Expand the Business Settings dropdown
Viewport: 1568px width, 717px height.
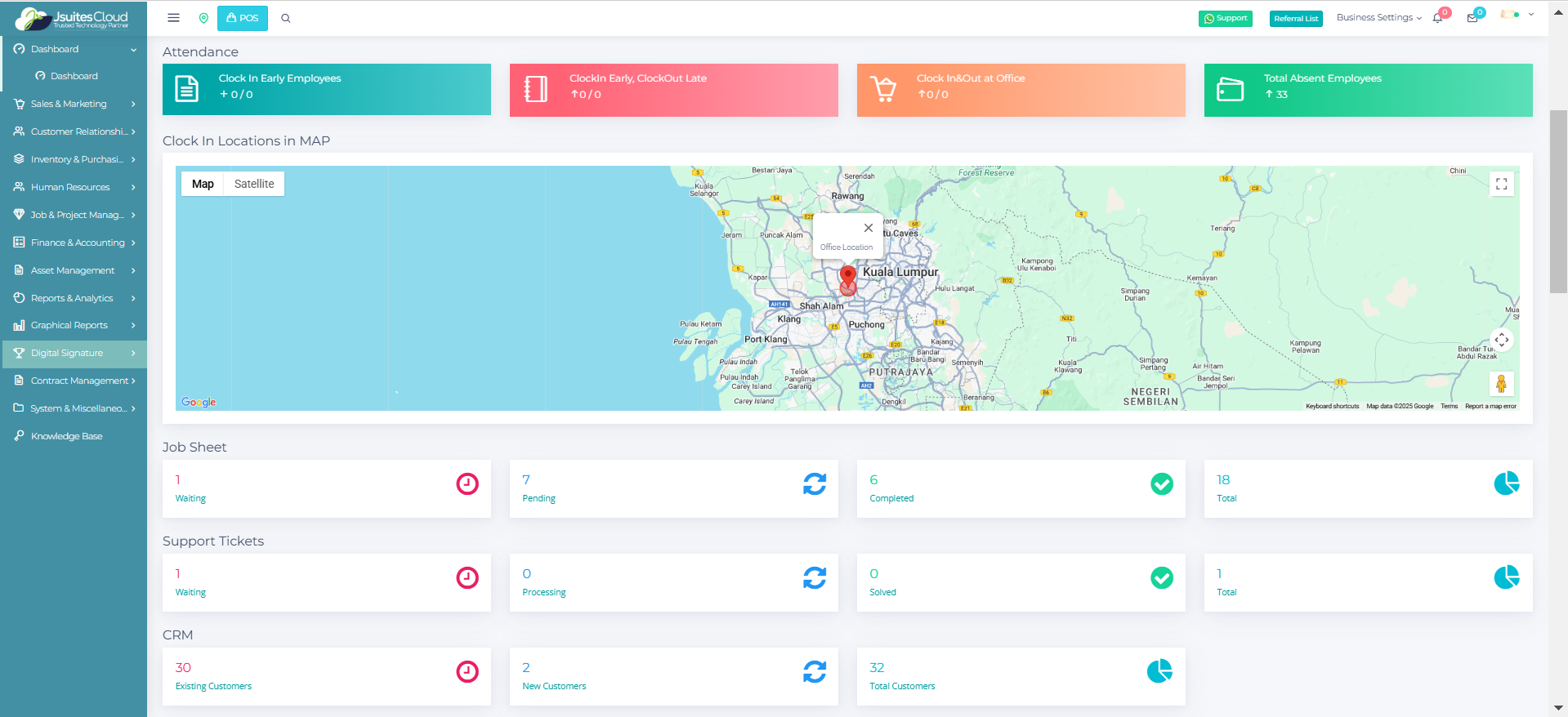point(1378,18)
